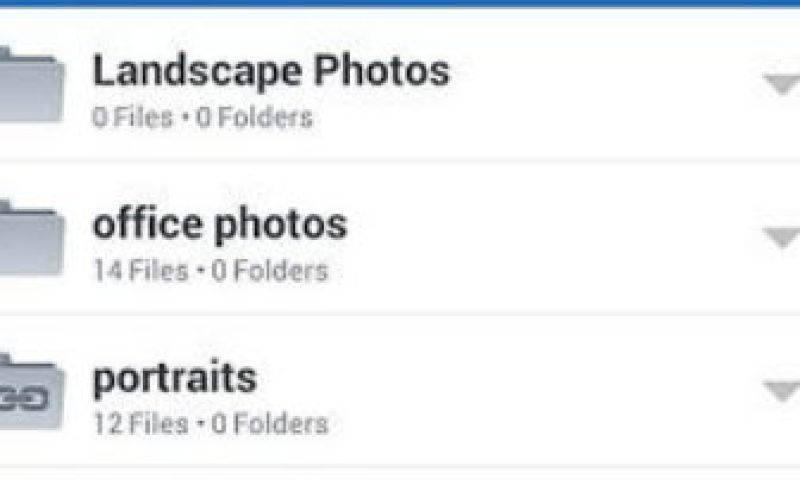Click the "12 Files" count text
Screen dimensions: 800x480
coord(140,423)
